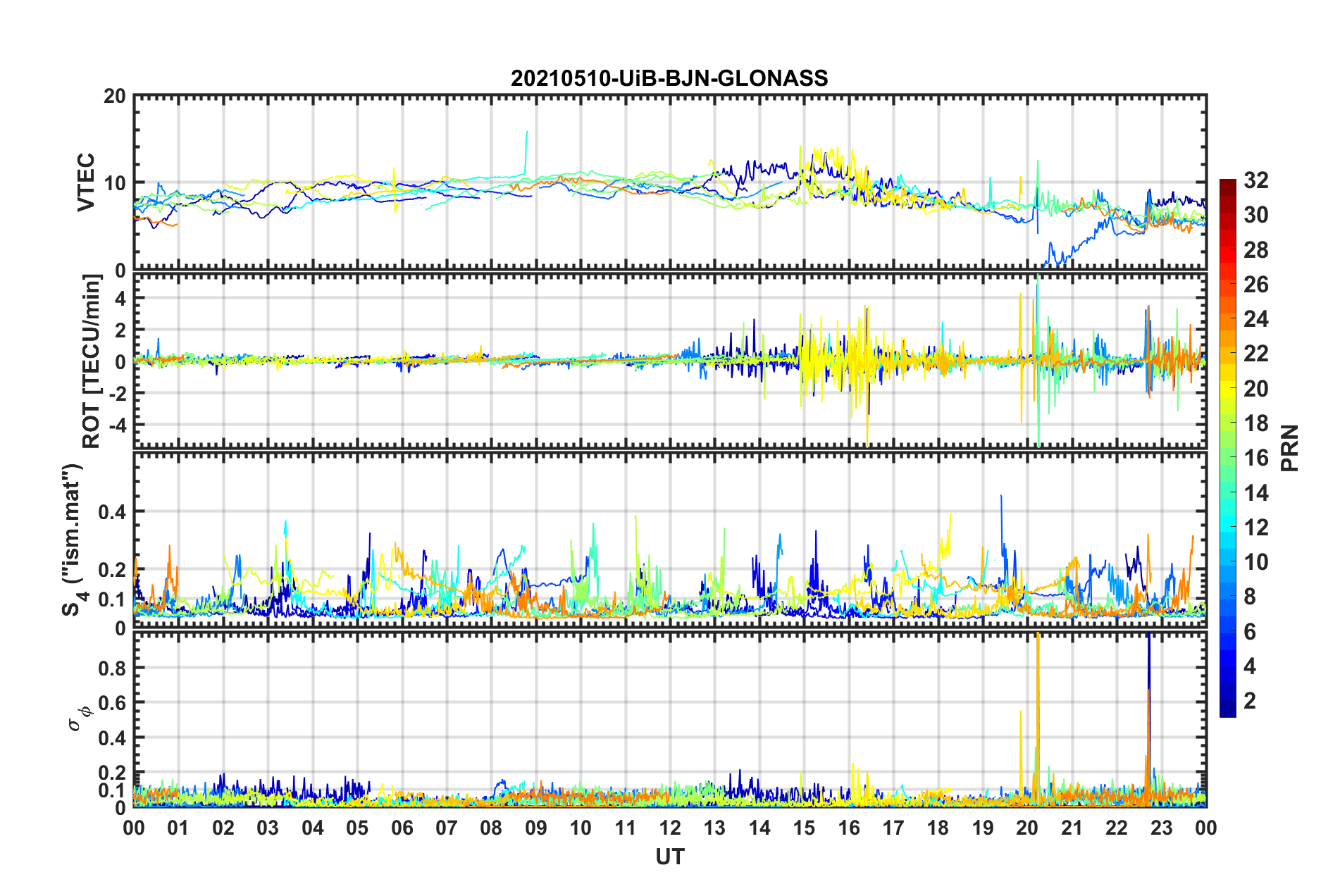Image resolution: width=1340 pixels, height=896 pixels.
Task: Click colorbar tick label 6
Action: pyautogui.click(x=1250, y=632)
